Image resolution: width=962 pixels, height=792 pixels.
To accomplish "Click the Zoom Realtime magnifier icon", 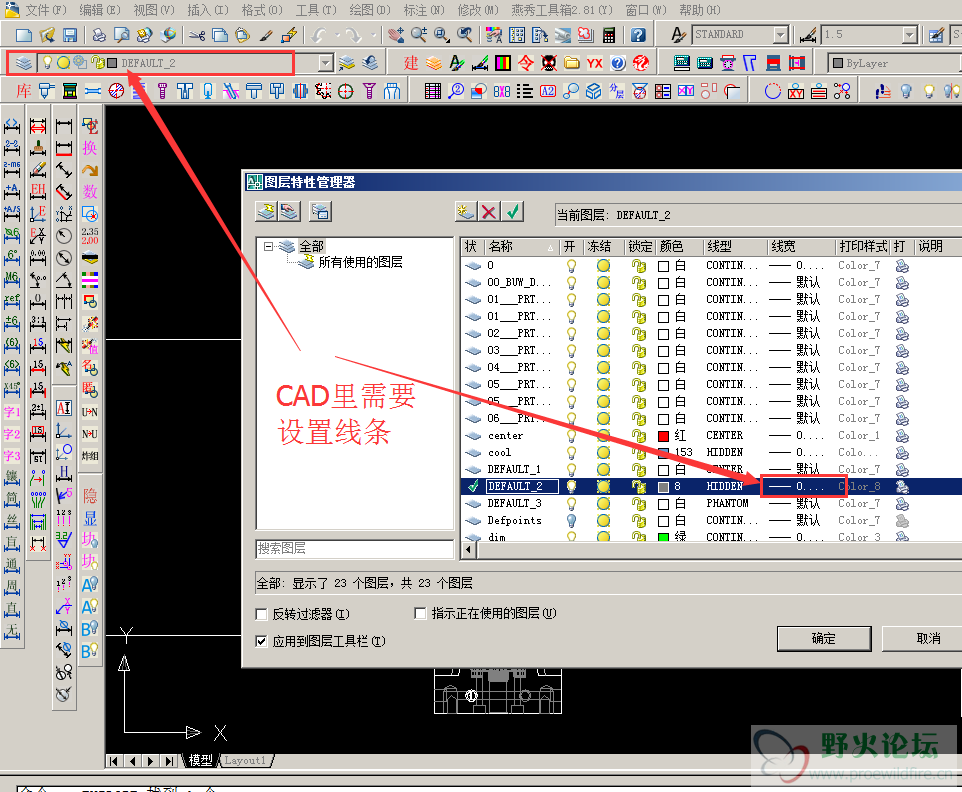I will (x=419, y=35).
